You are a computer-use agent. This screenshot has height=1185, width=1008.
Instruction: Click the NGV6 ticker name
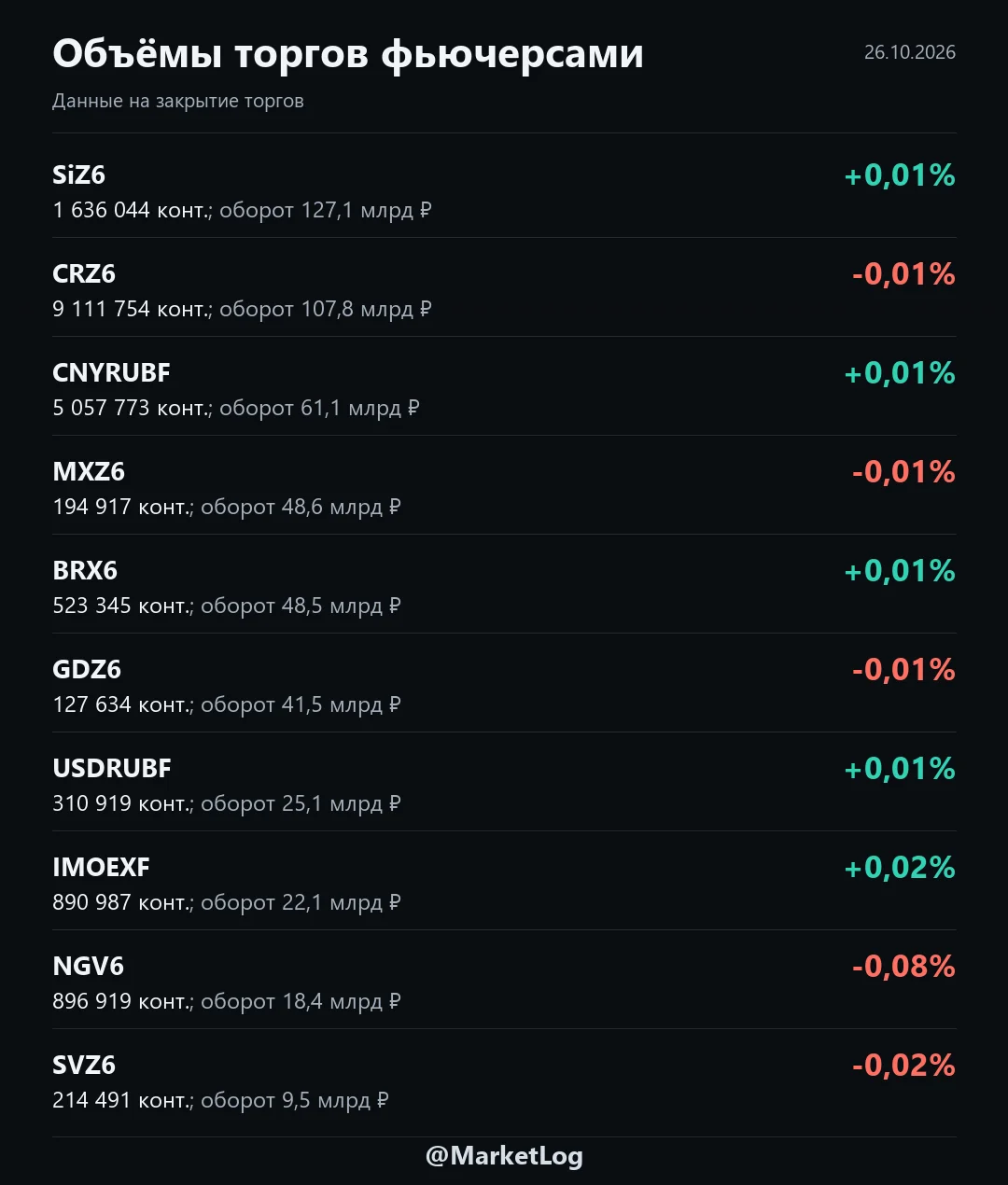[89, 967]
